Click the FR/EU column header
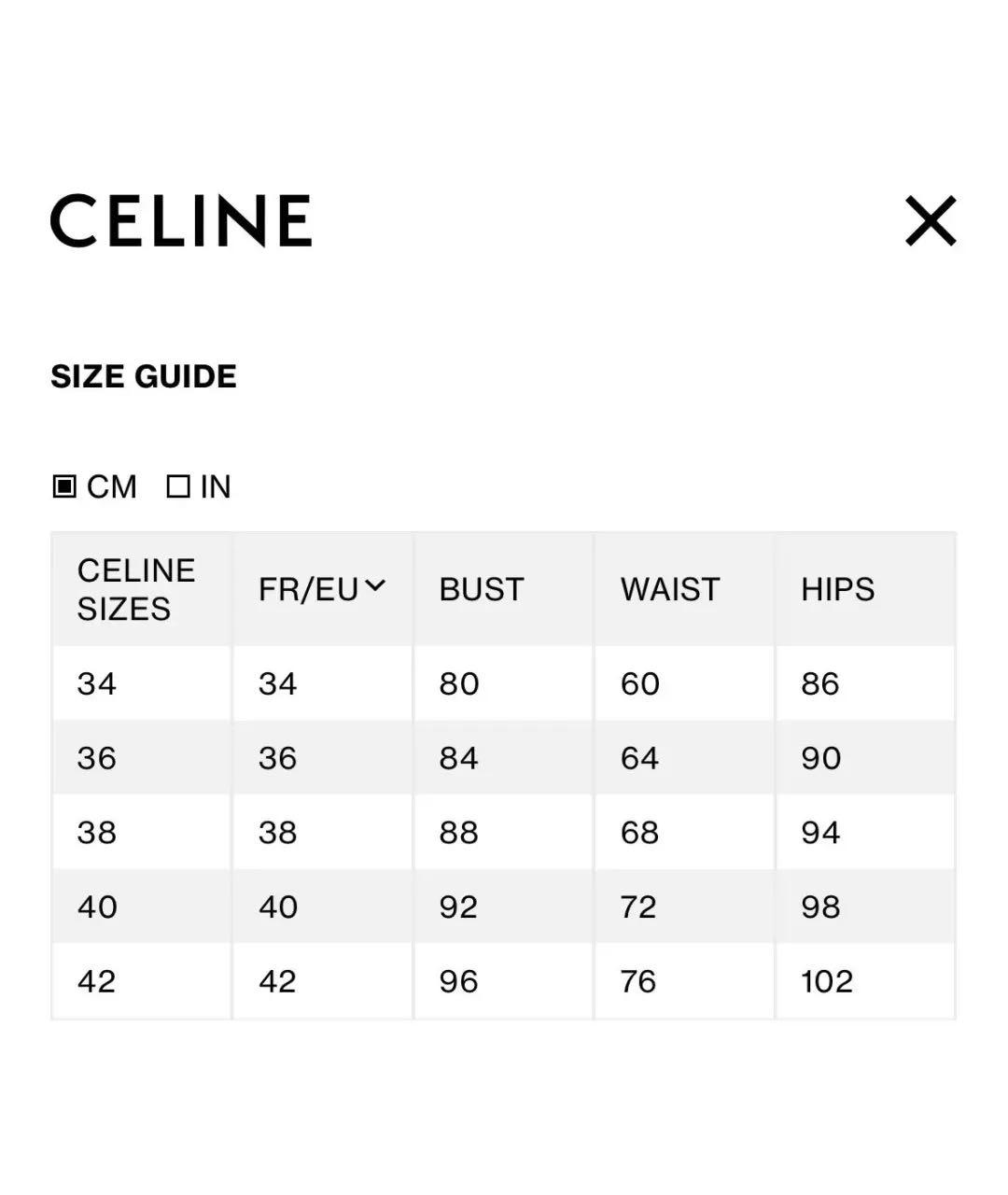The image size is (1008, 1195). coord(308,588)
